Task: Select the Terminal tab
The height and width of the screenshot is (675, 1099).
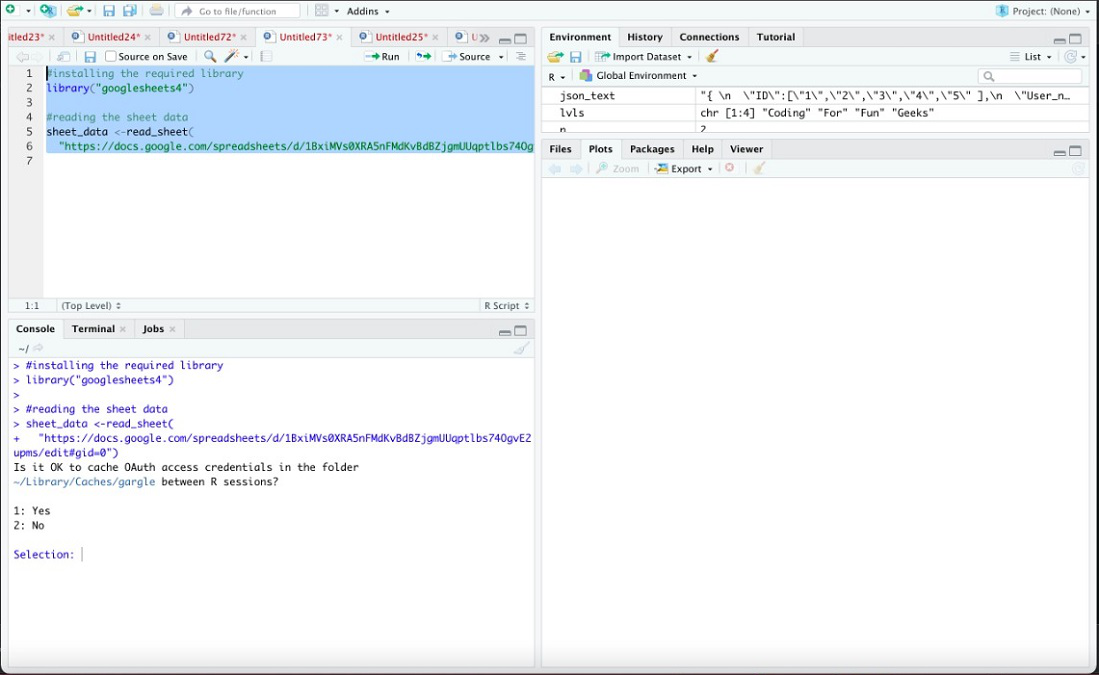Action: point(93,329)
